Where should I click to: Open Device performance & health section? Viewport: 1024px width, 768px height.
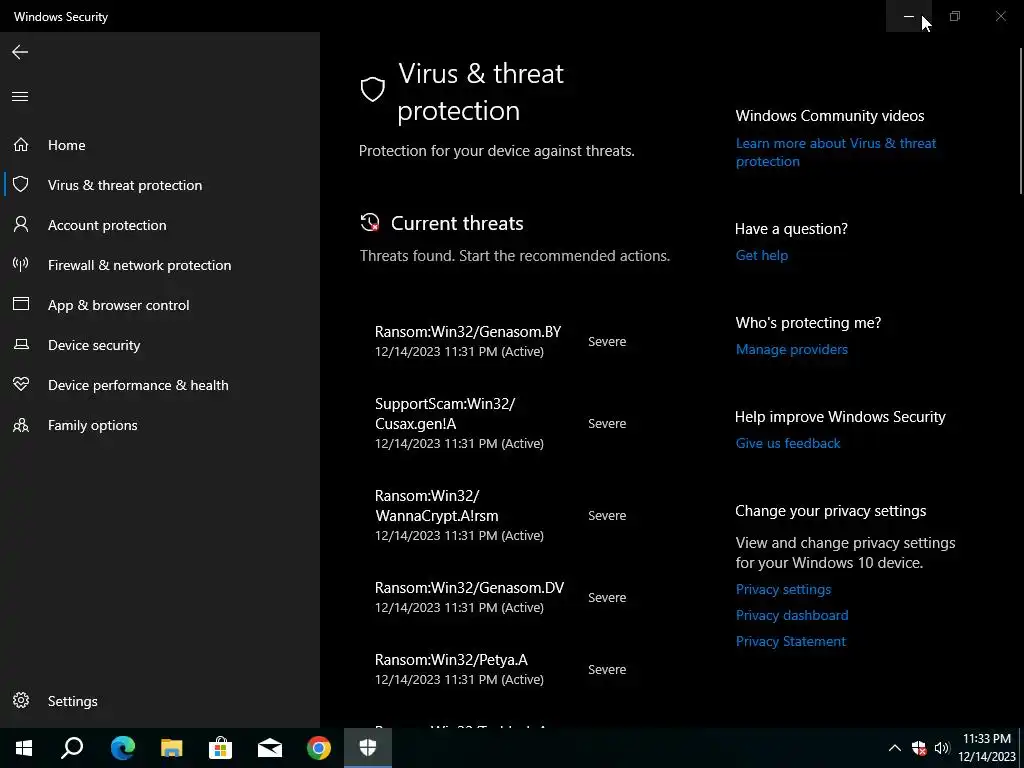138,385
